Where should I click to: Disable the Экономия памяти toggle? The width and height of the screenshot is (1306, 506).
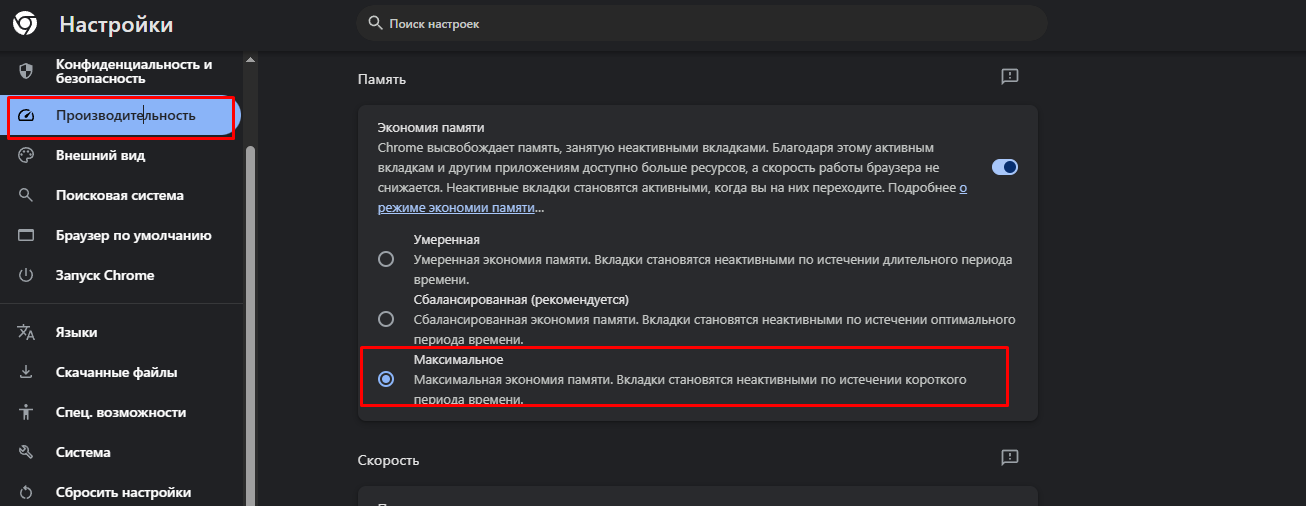(1004, 167)
